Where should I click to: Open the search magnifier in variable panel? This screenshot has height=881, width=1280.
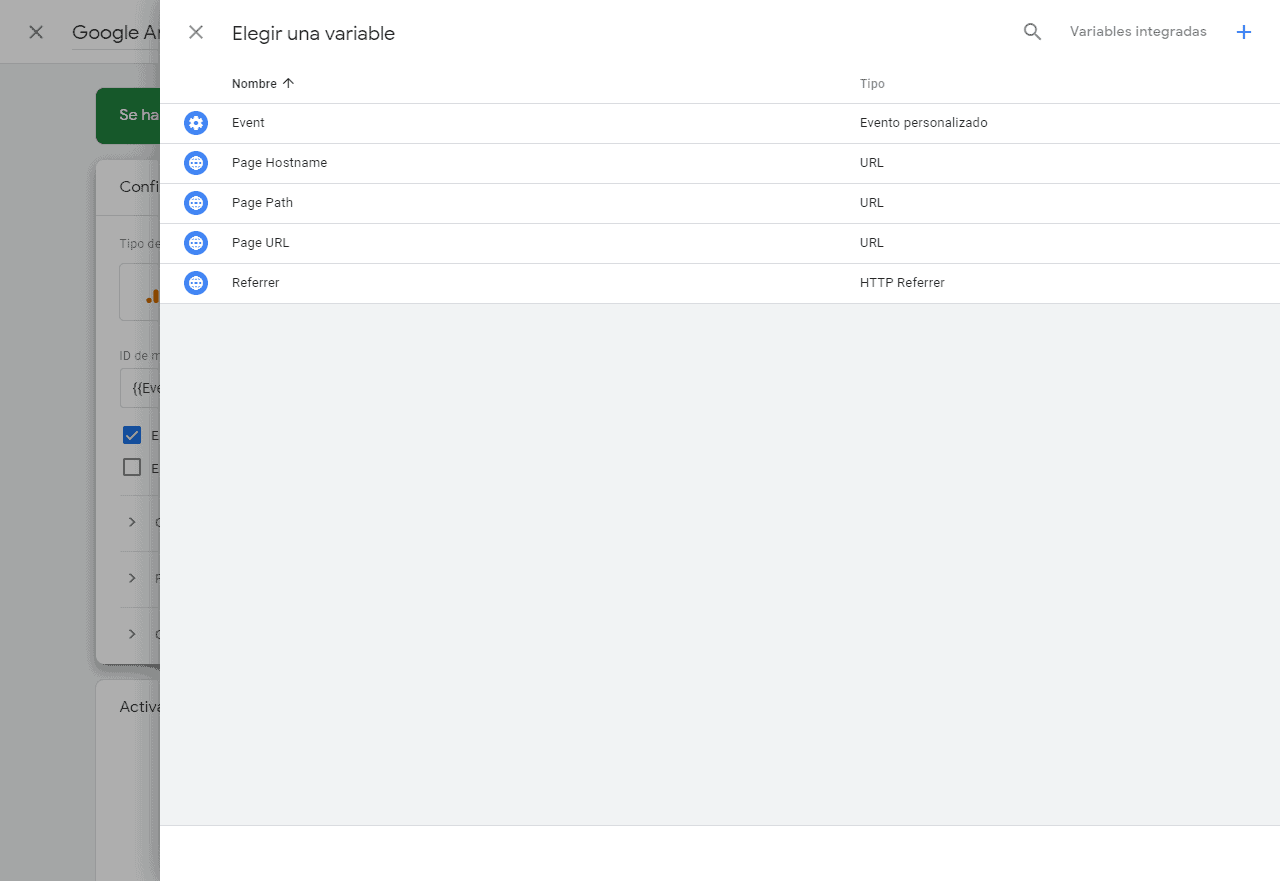click(1032, 32)
